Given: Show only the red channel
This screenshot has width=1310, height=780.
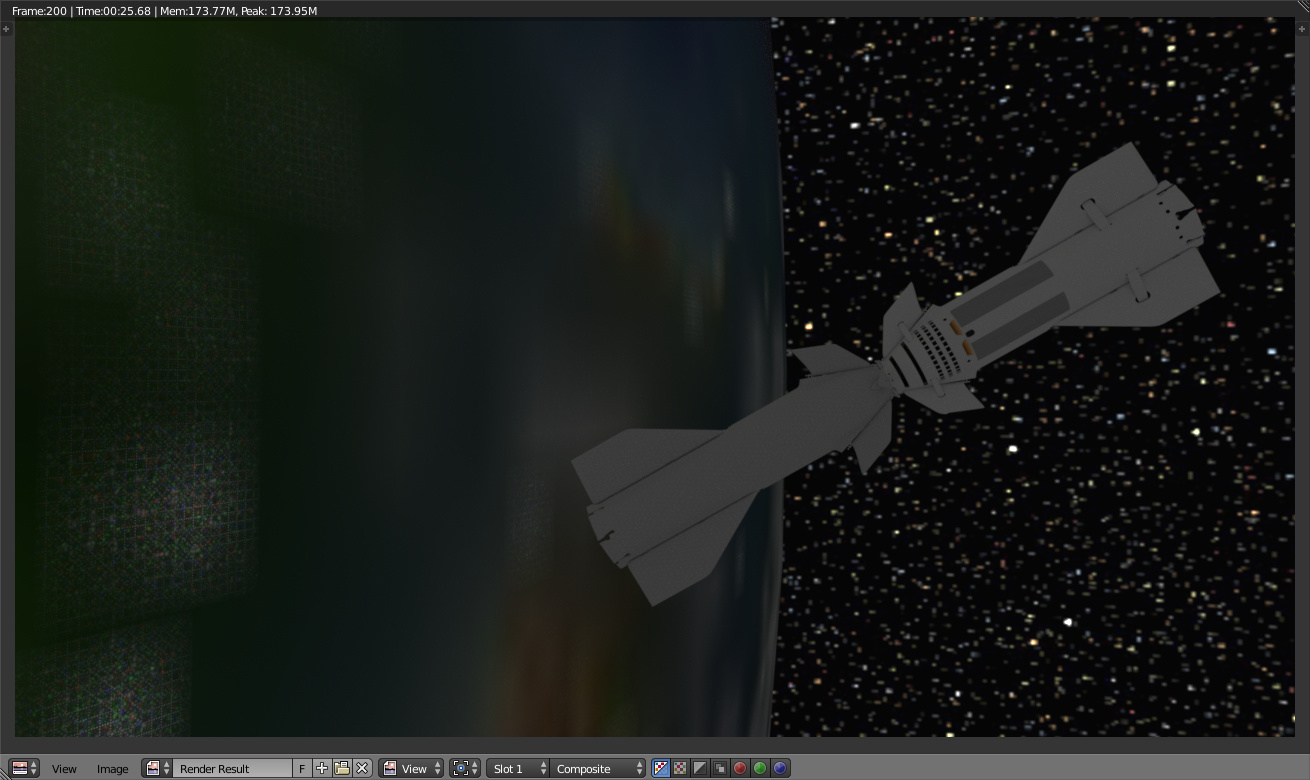Looking at the screenshot, I should [x=740, y=768].
